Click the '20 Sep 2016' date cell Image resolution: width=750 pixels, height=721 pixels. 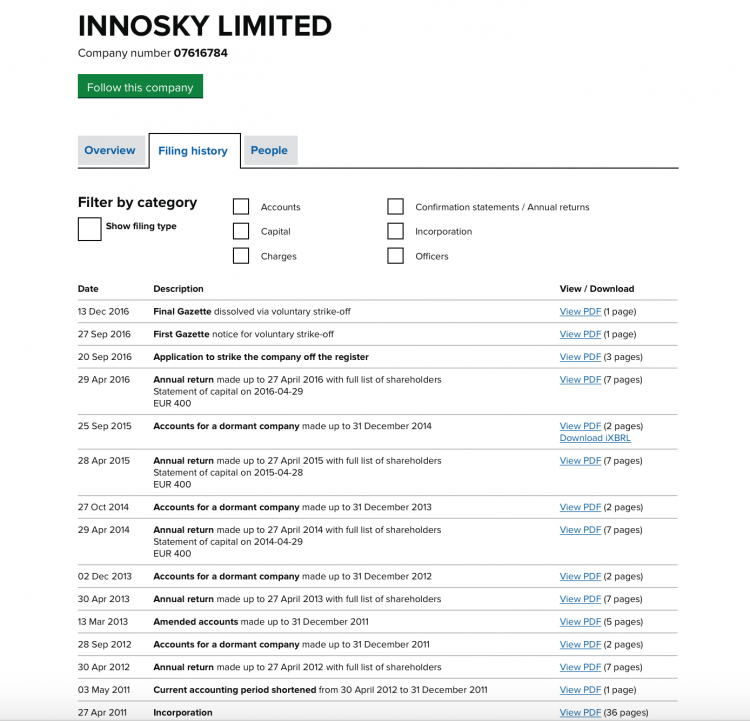[105, 357]
